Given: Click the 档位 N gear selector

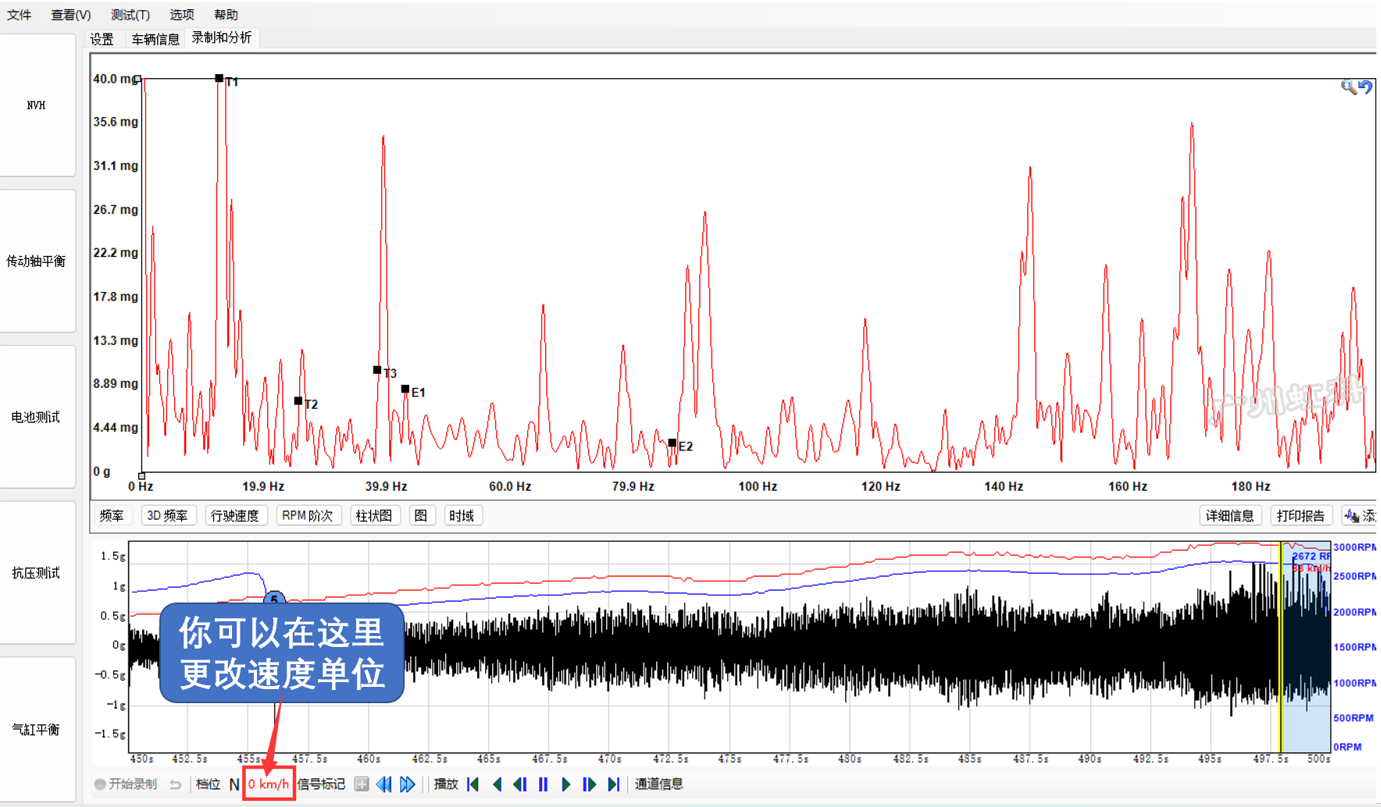Looking at the screenshot, I should (235, 784).
